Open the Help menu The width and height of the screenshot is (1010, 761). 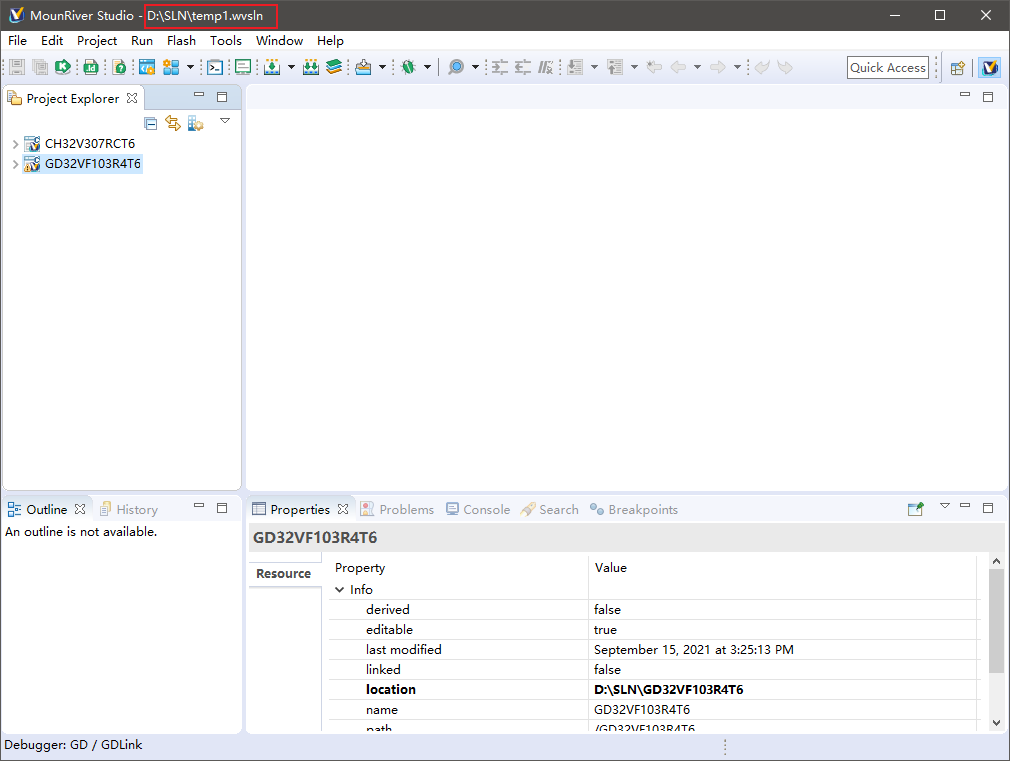coord(330,41)
